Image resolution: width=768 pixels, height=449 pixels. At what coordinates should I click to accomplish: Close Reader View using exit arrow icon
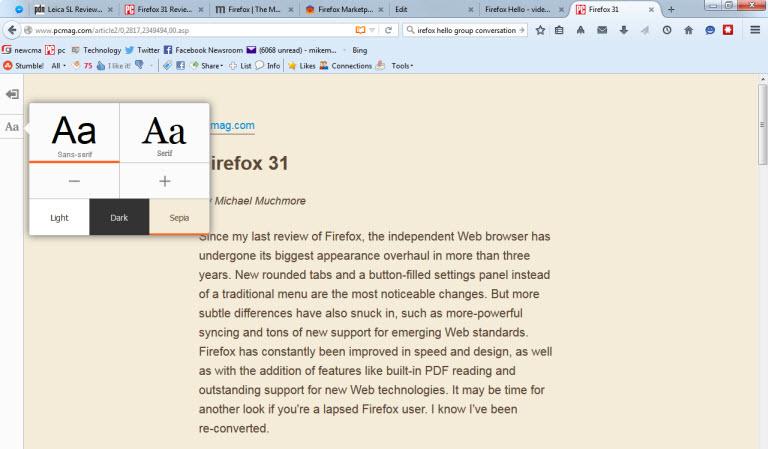(12, 94)
